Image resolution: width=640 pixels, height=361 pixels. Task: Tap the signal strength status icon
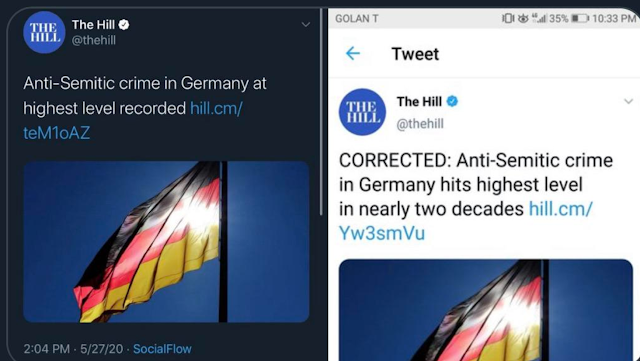tap(539, 18)
